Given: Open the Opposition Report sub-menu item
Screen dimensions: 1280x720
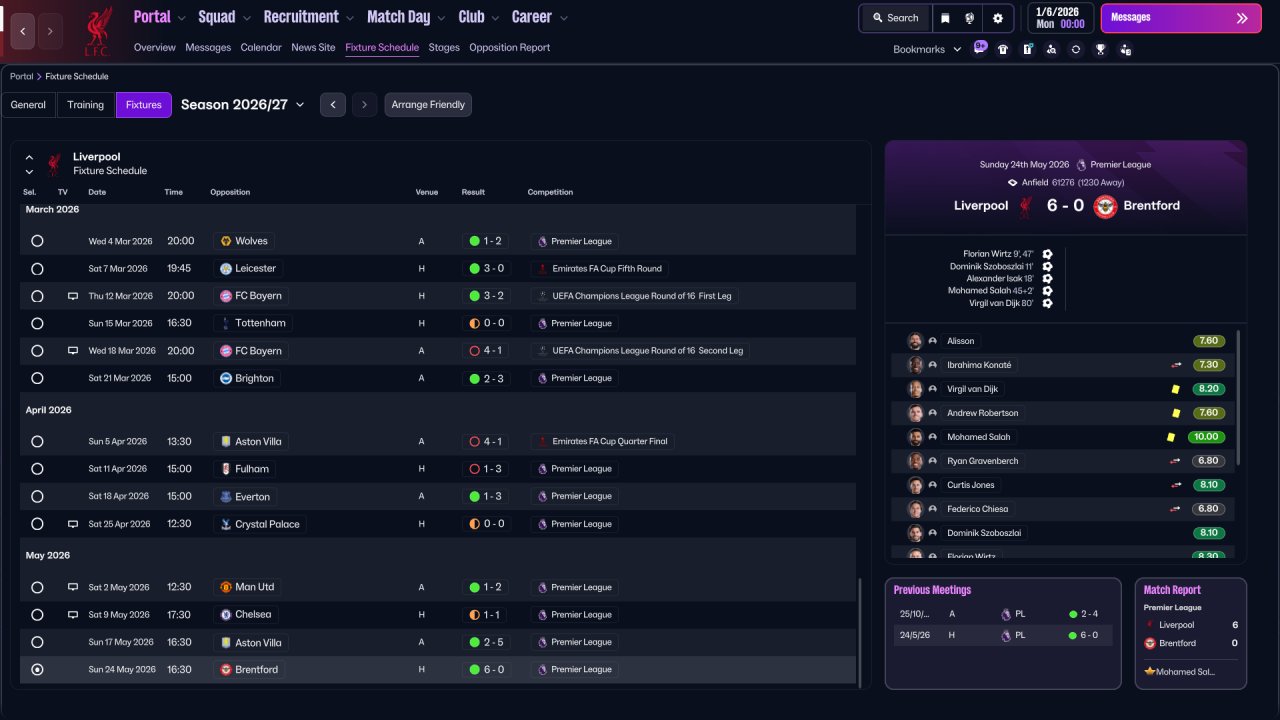Looking at the screenshot, I should (509, 47).
